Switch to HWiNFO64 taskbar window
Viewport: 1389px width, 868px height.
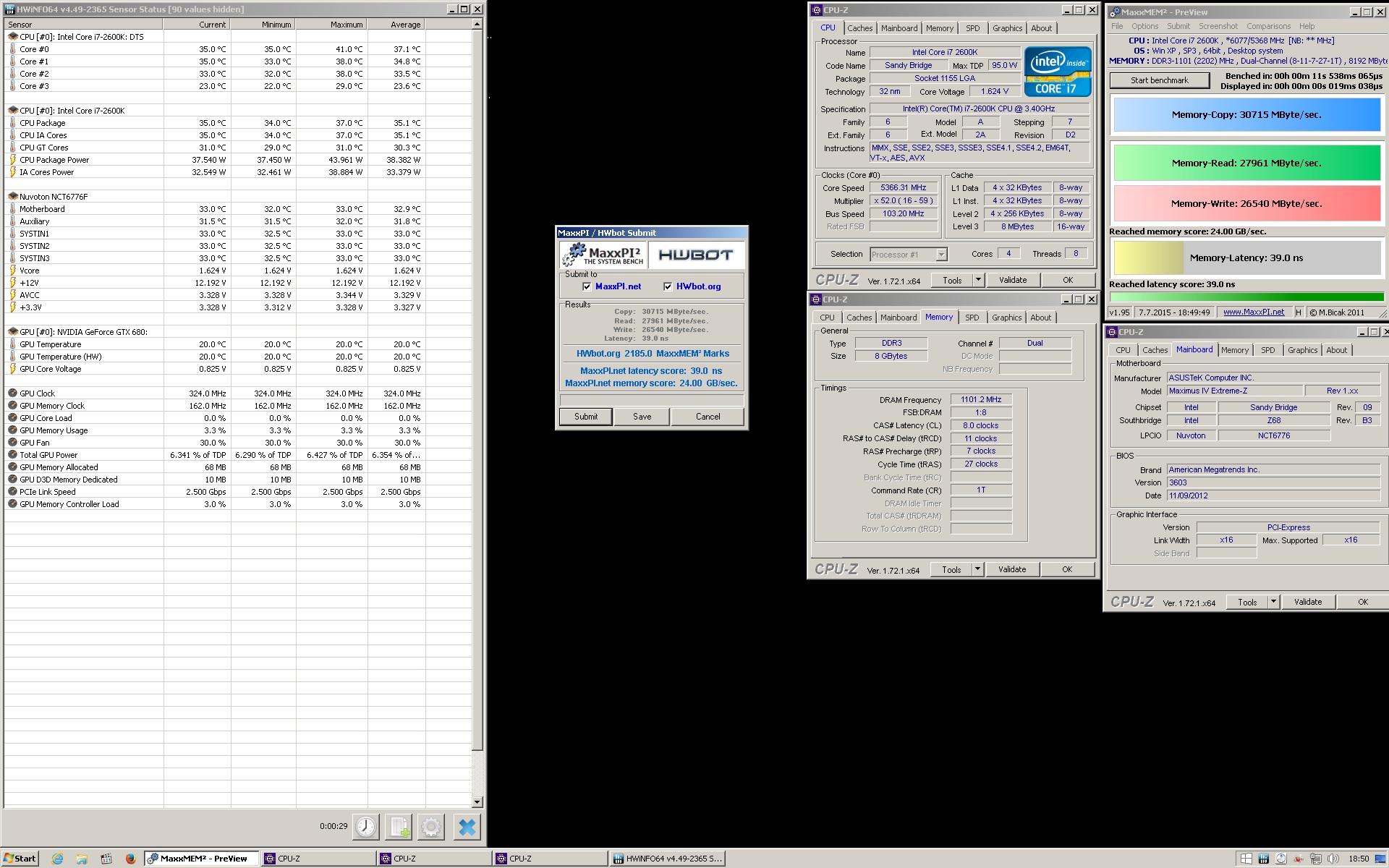tap(667, 859)
